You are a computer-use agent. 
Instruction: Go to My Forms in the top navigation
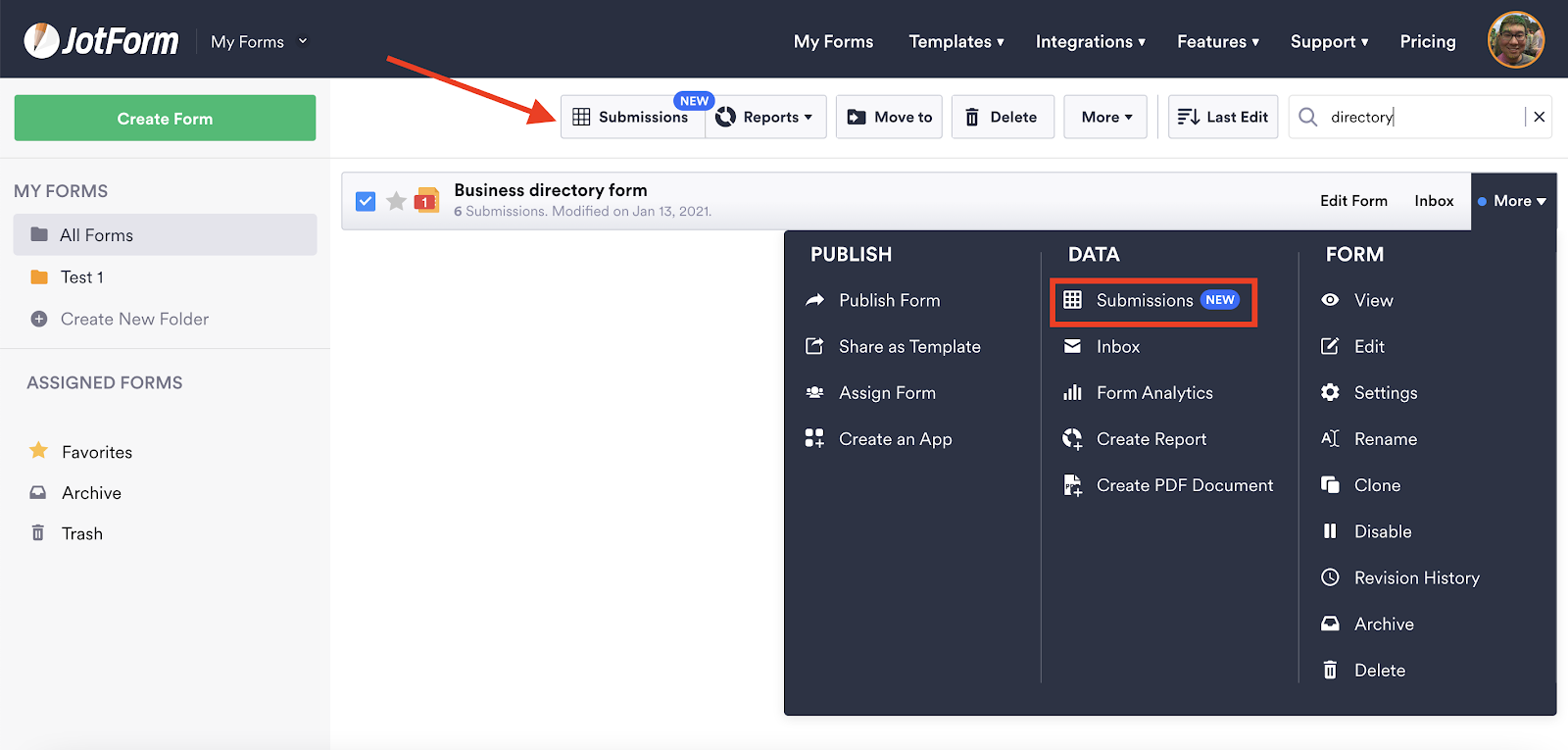point(834,41)
